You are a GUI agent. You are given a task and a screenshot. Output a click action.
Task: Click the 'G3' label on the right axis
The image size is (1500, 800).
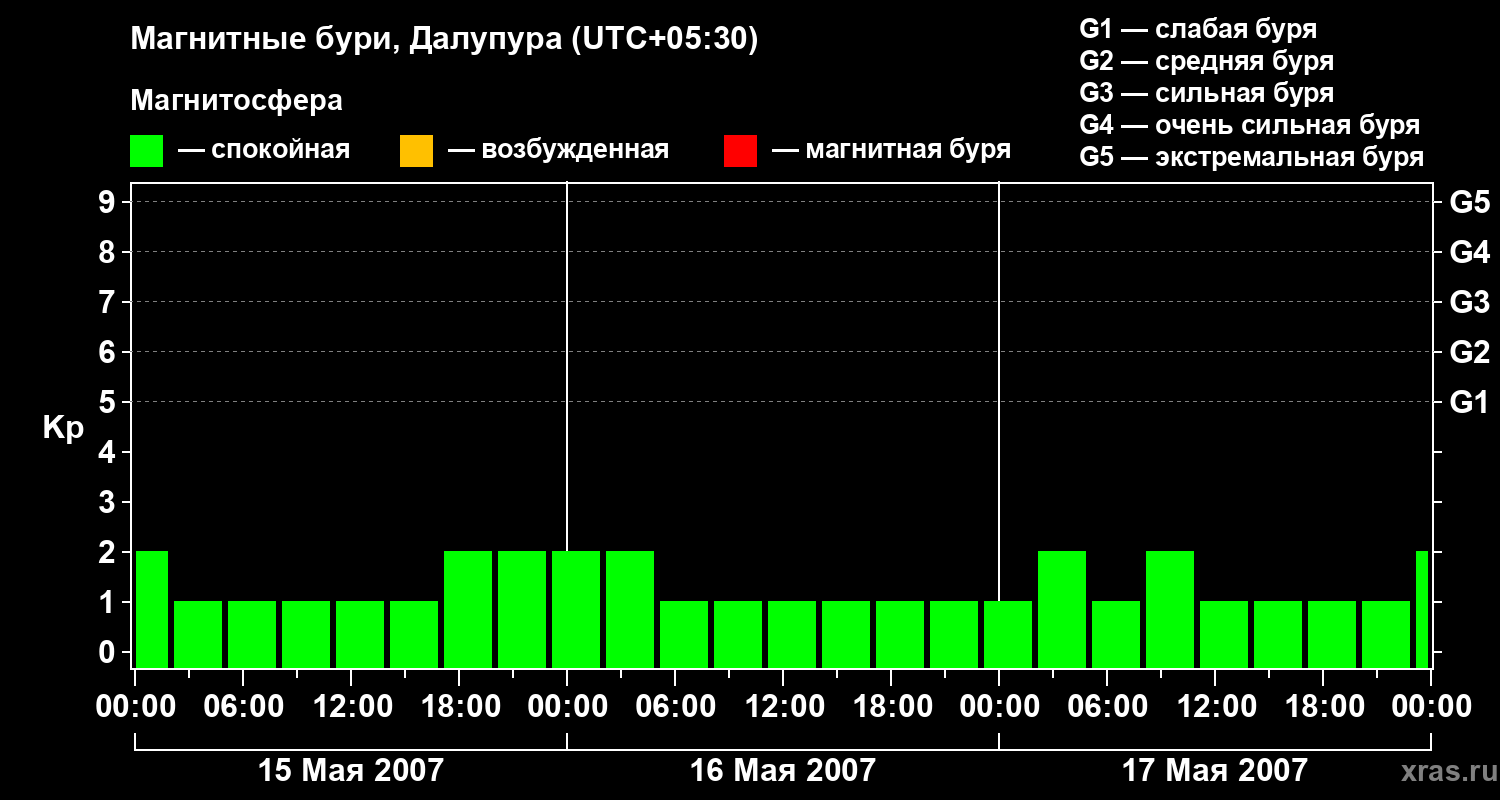tap(1469, 302)
